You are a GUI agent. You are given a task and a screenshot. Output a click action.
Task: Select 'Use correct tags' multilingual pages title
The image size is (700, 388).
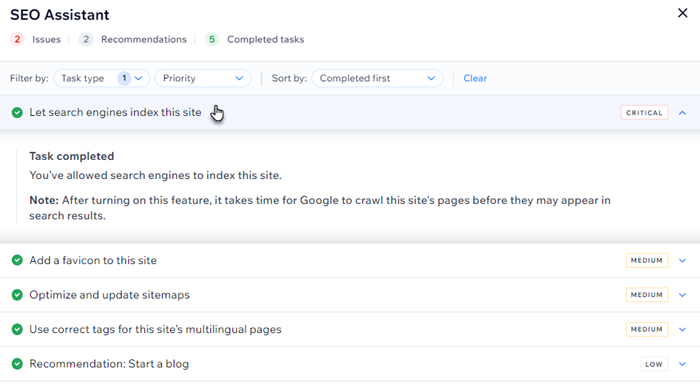[x=155, y=329]
